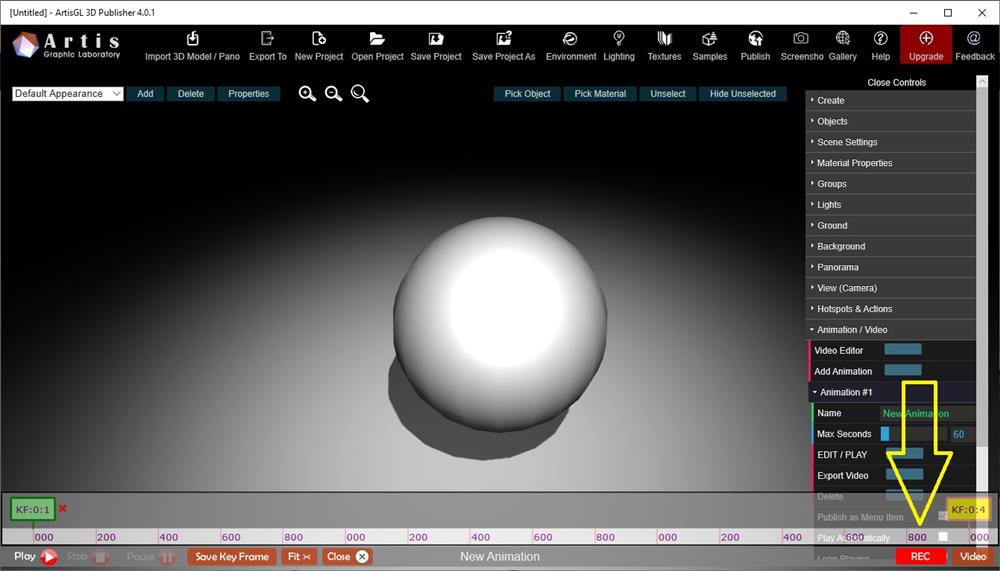Click the Add appearance button
The height and width of the screenshot is (571, 1000).
[145, 94]
